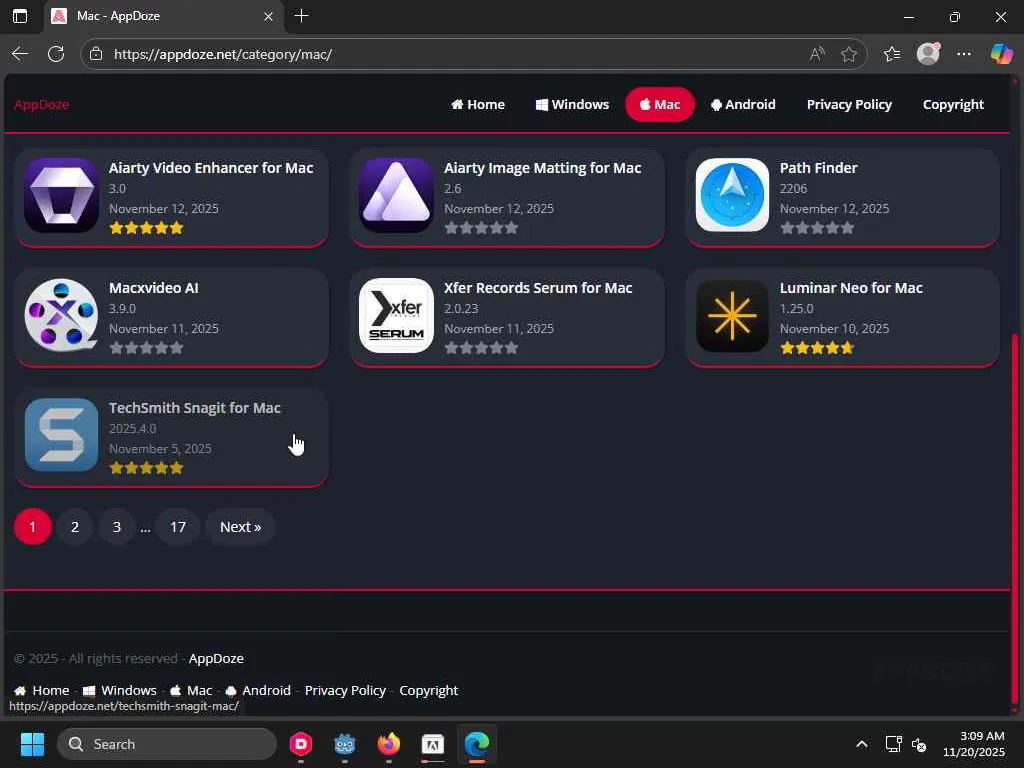Image resolution: width=1024 pixels, height=768 pixels.
Task: Close the Mac - AppDoze tab
Action: [x=268, y=16]
